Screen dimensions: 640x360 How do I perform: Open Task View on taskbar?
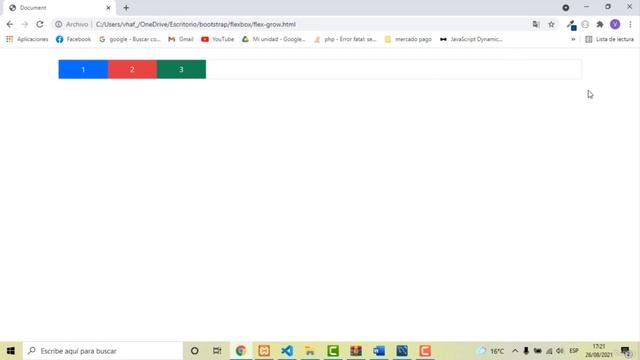(217, 351)
